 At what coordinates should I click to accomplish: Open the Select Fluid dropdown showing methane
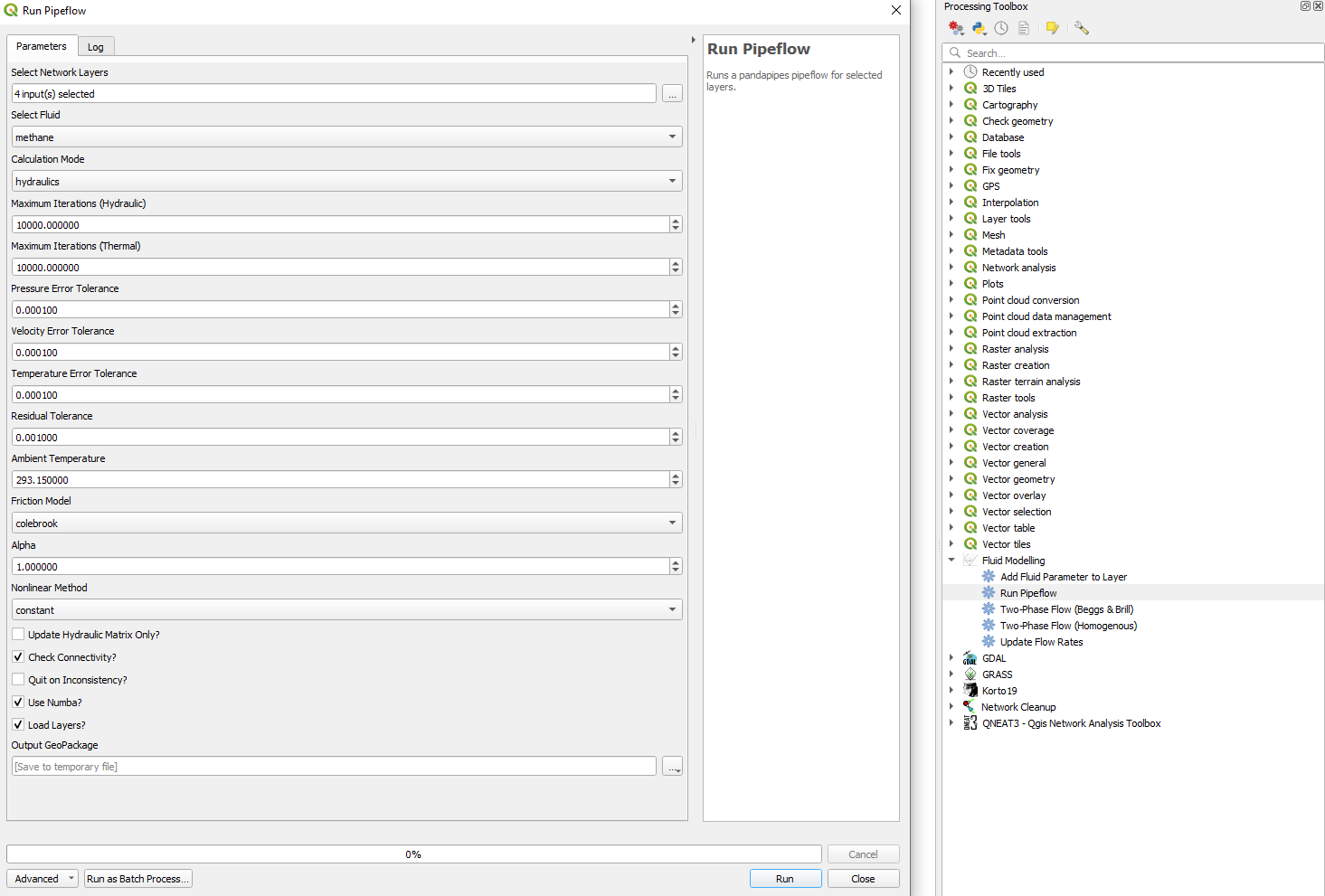coord(347,137)
